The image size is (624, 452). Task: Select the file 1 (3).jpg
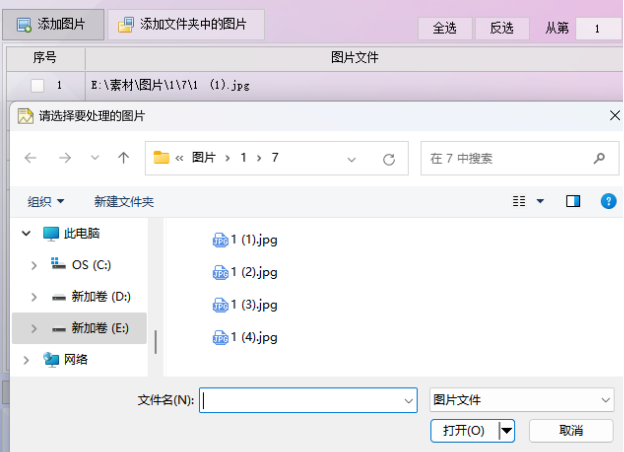[x=245, y=305]
